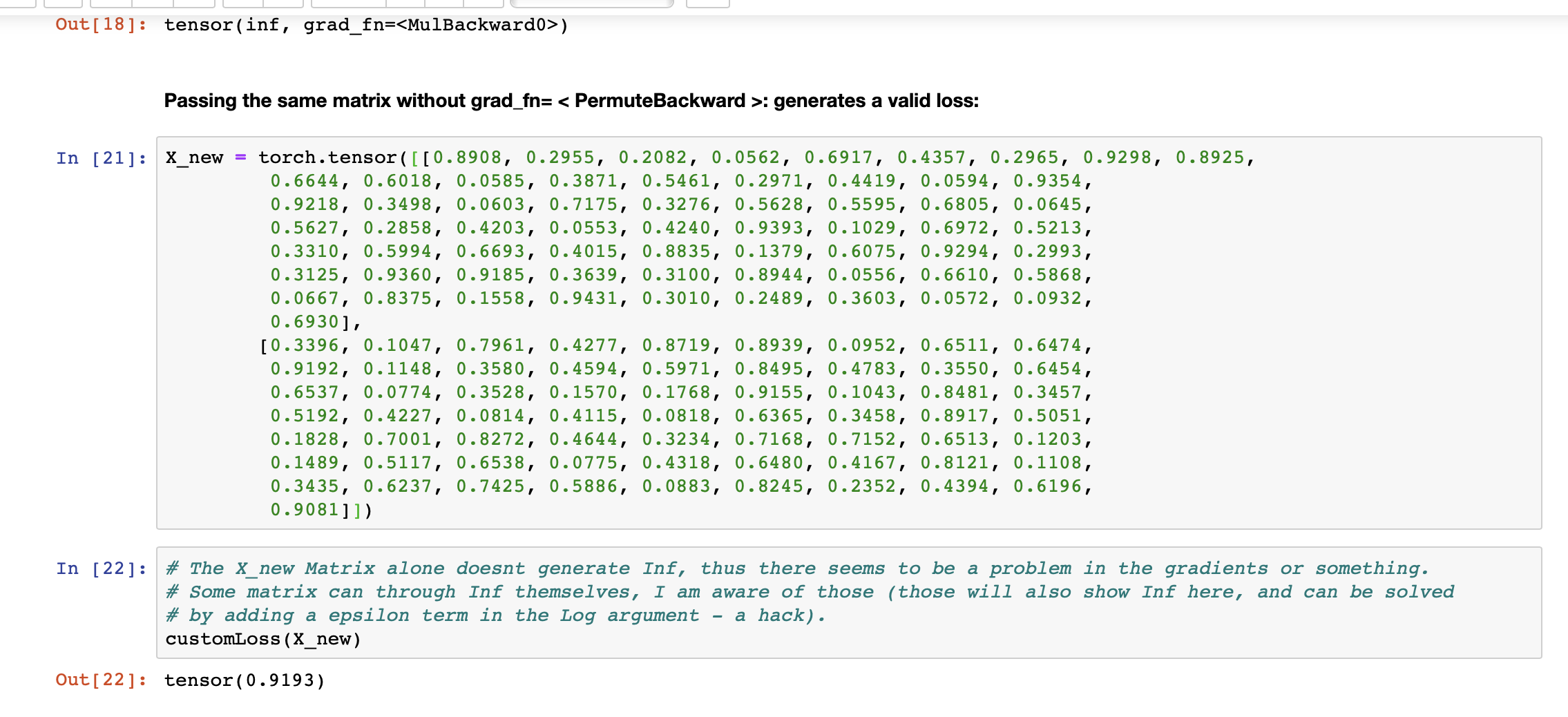Click the markdown heading about PermuteBackward
This screenshot has width=1568, height=717.
(x=571, y=101)
